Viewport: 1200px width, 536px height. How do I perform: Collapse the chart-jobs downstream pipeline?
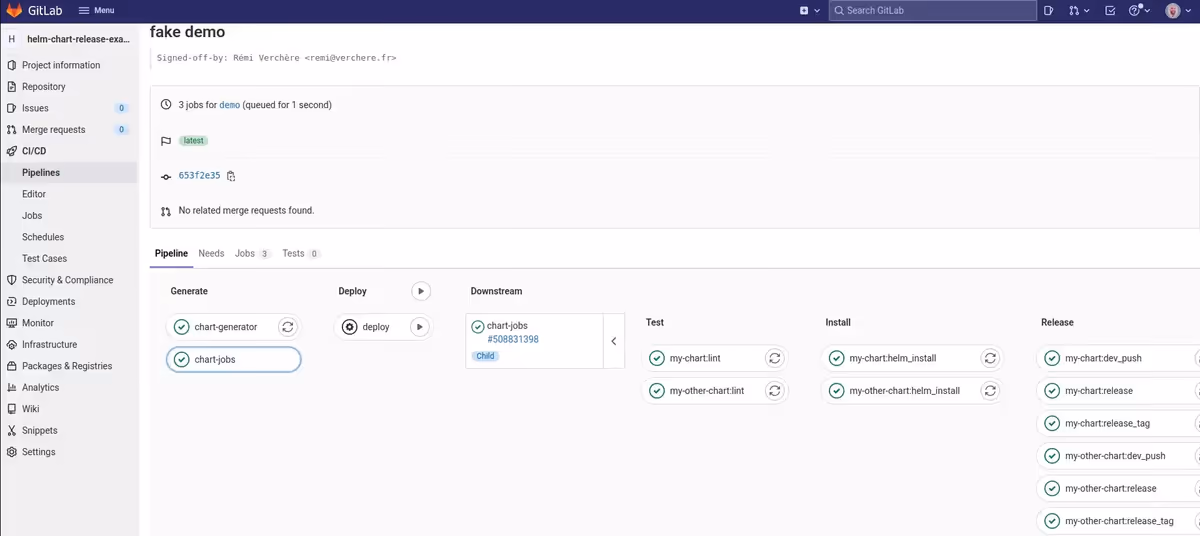coord(614,341)
